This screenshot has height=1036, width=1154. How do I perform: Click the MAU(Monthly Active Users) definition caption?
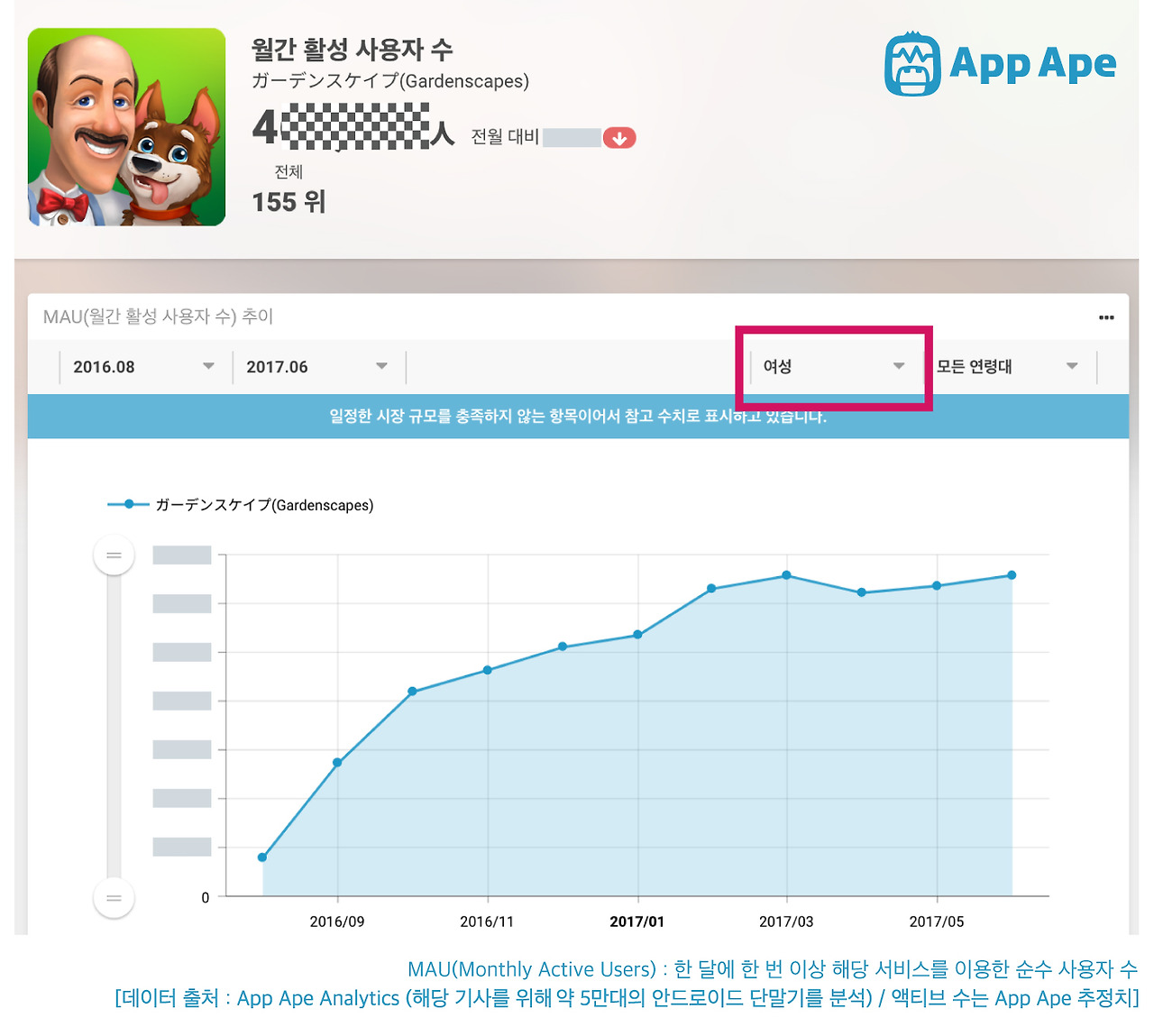pyautogui.click(x=773, y=969)
